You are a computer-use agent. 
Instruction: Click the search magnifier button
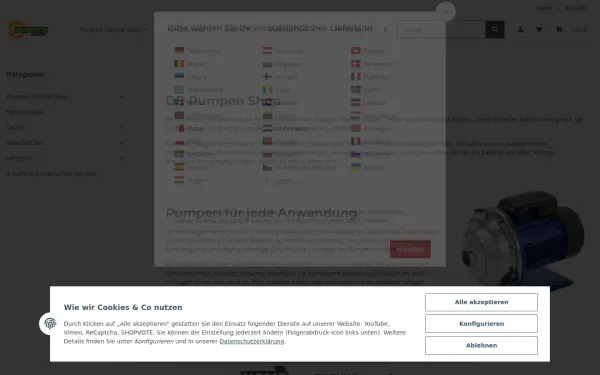click(495, 29)
